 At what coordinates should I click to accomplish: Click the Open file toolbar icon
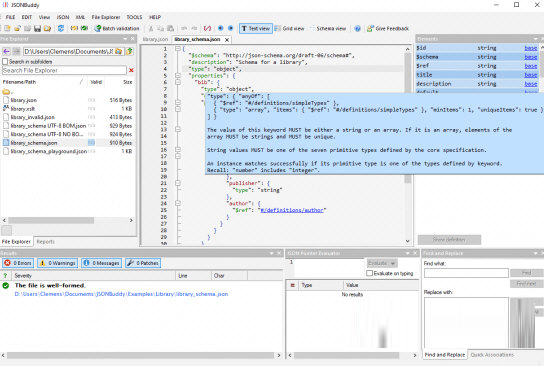click(x=17, y=28)
